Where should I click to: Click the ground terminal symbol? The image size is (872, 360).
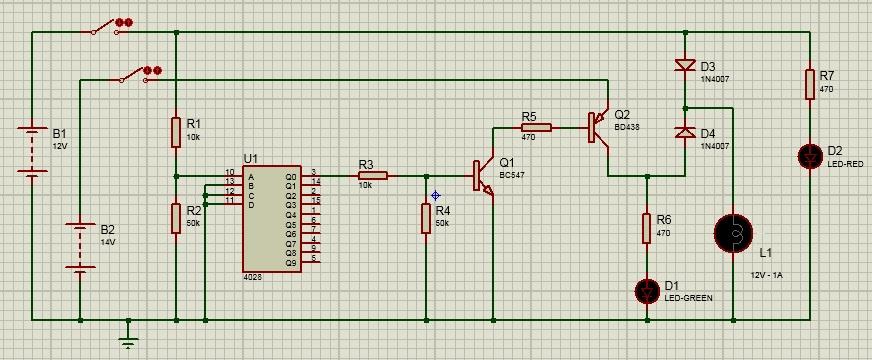(x=128, y=336)
